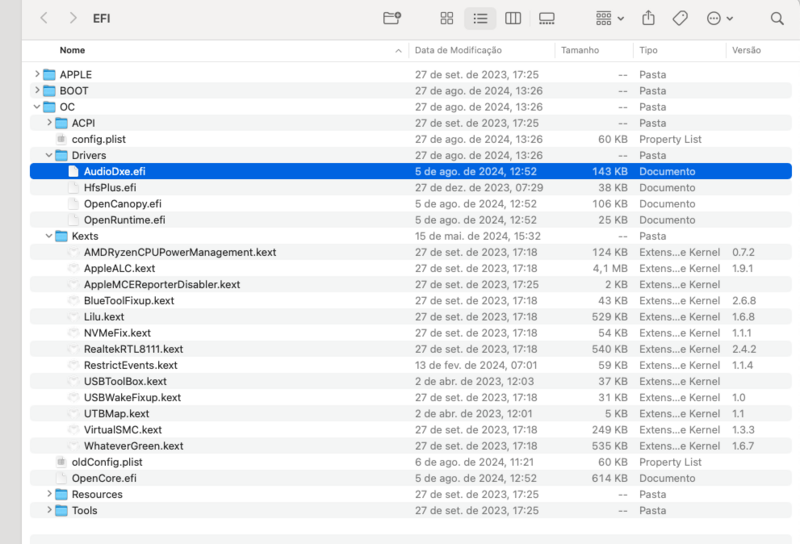The image size is (800, 544).
Task: Switch to icon grid view
Action: (447, 18)
